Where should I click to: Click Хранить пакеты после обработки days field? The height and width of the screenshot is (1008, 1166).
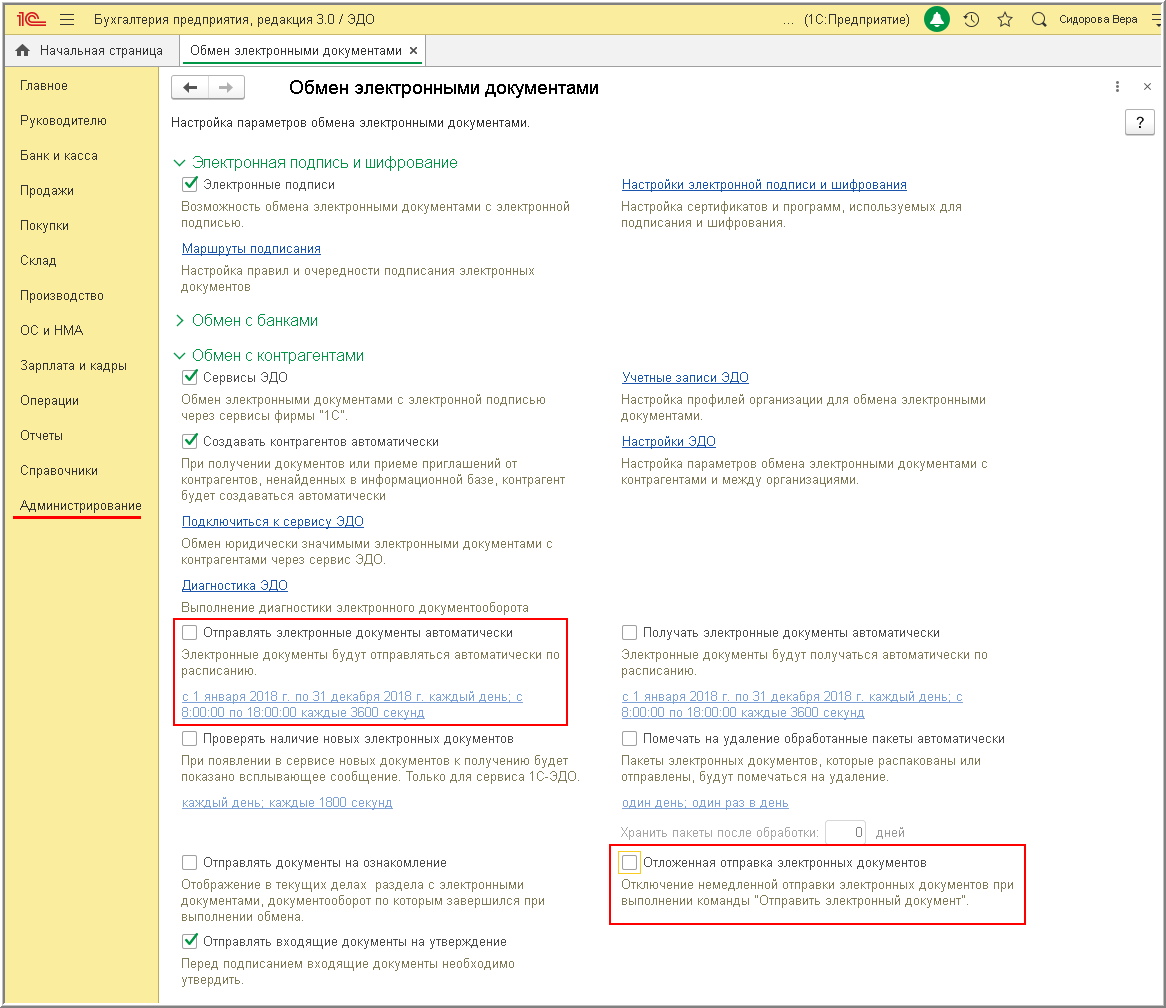845,833
